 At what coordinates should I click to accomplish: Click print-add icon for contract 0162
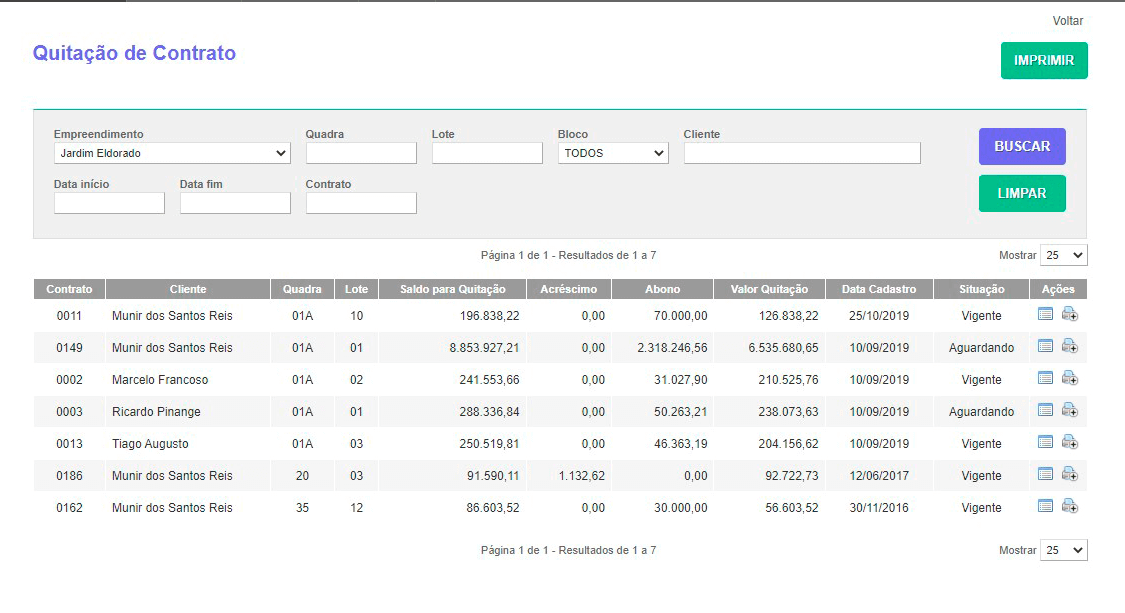(x=1069, y=506)
